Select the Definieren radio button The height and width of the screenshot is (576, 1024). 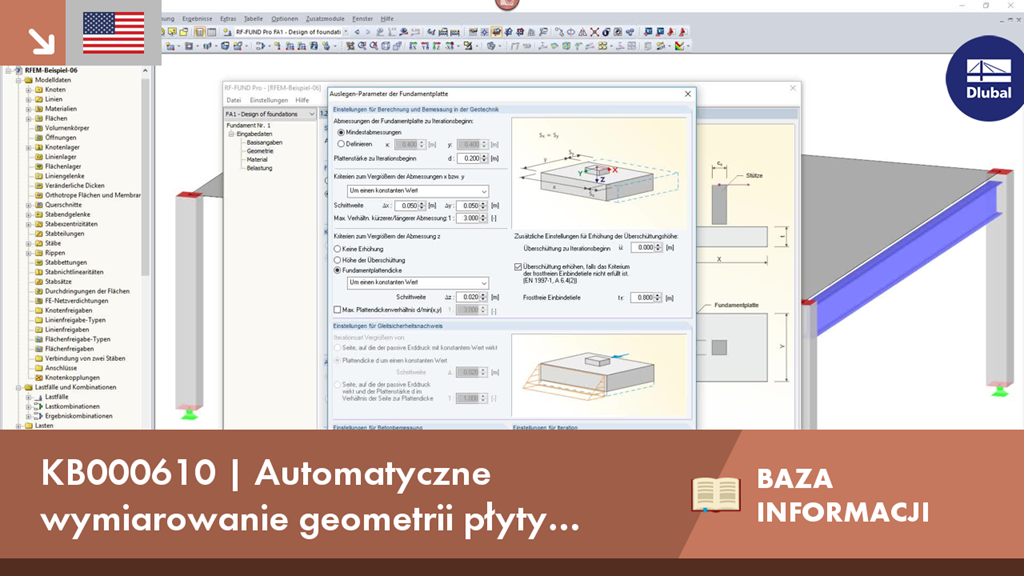pyautogui.click(x=341, y=144)
